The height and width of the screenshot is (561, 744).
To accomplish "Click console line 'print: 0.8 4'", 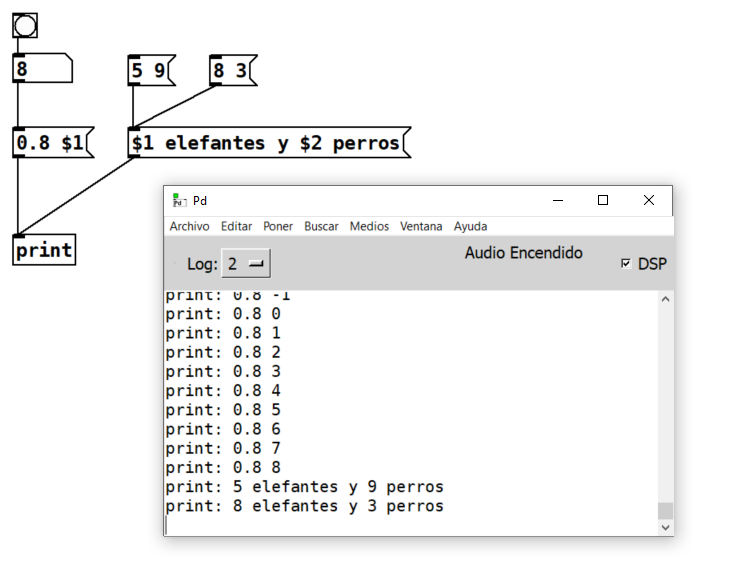I will point(223,391).
